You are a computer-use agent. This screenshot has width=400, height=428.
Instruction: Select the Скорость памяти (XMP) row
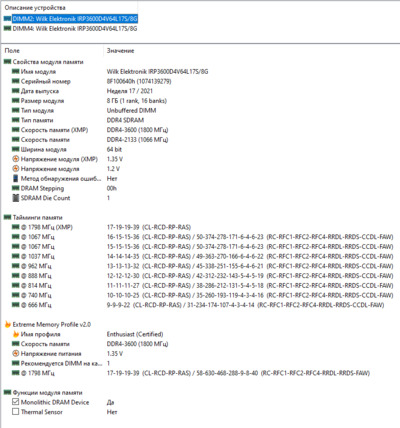click(x=200, y=130)
